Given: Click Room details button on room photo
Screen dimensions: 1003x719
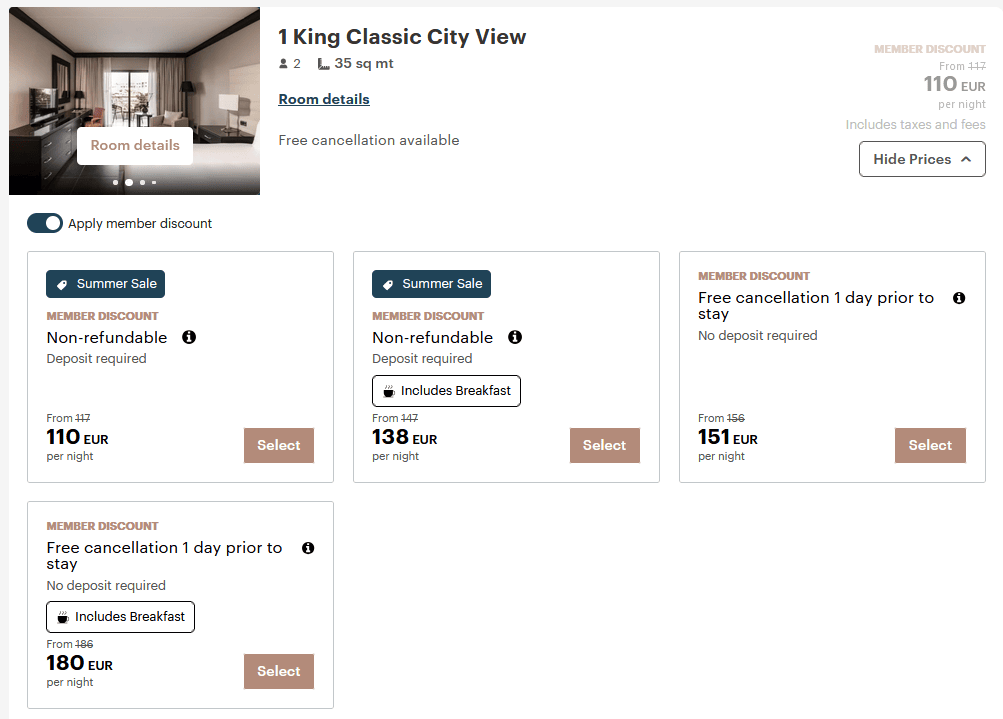Looking at the screenshot, I should click(135, 145).
